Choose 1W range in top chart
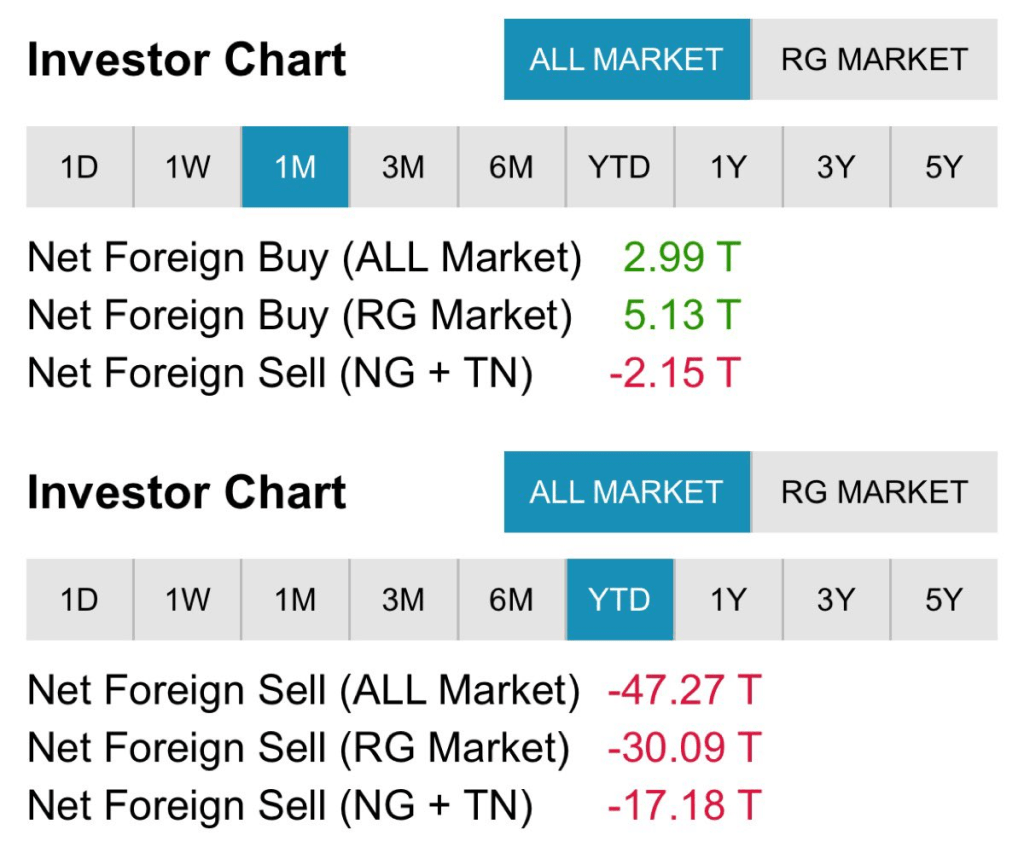Screen dimensions: 1024x847 [x=187, y=167]
